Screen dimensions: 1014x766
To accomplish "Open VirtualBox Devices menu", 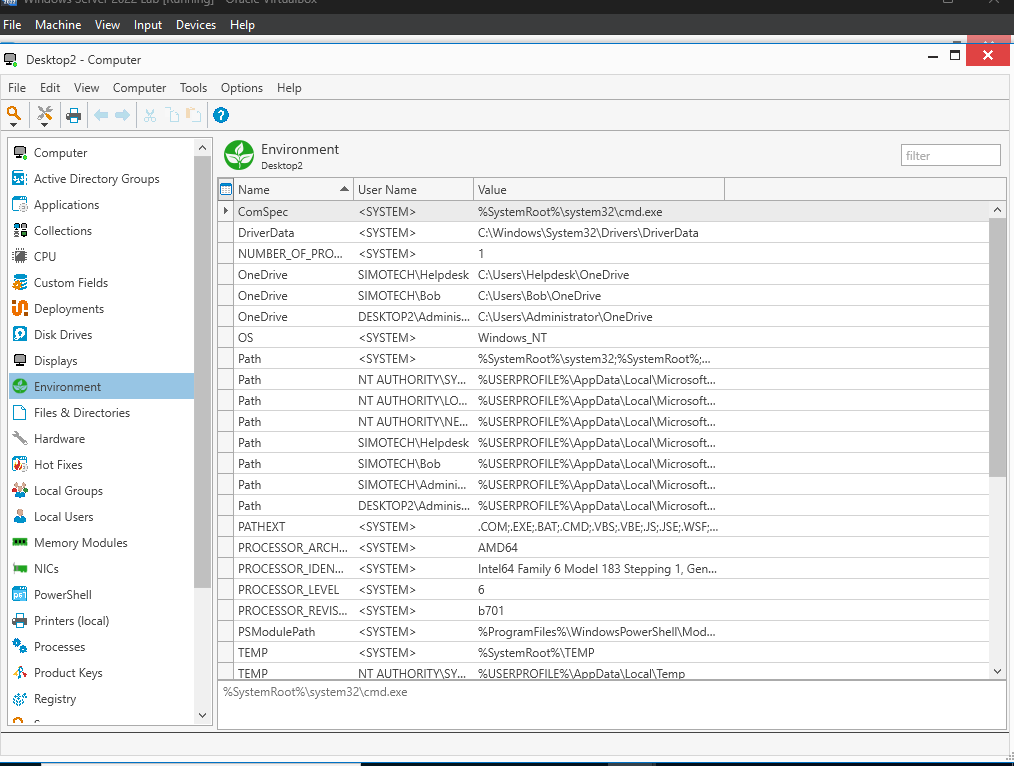I will (x=196, y=25).
